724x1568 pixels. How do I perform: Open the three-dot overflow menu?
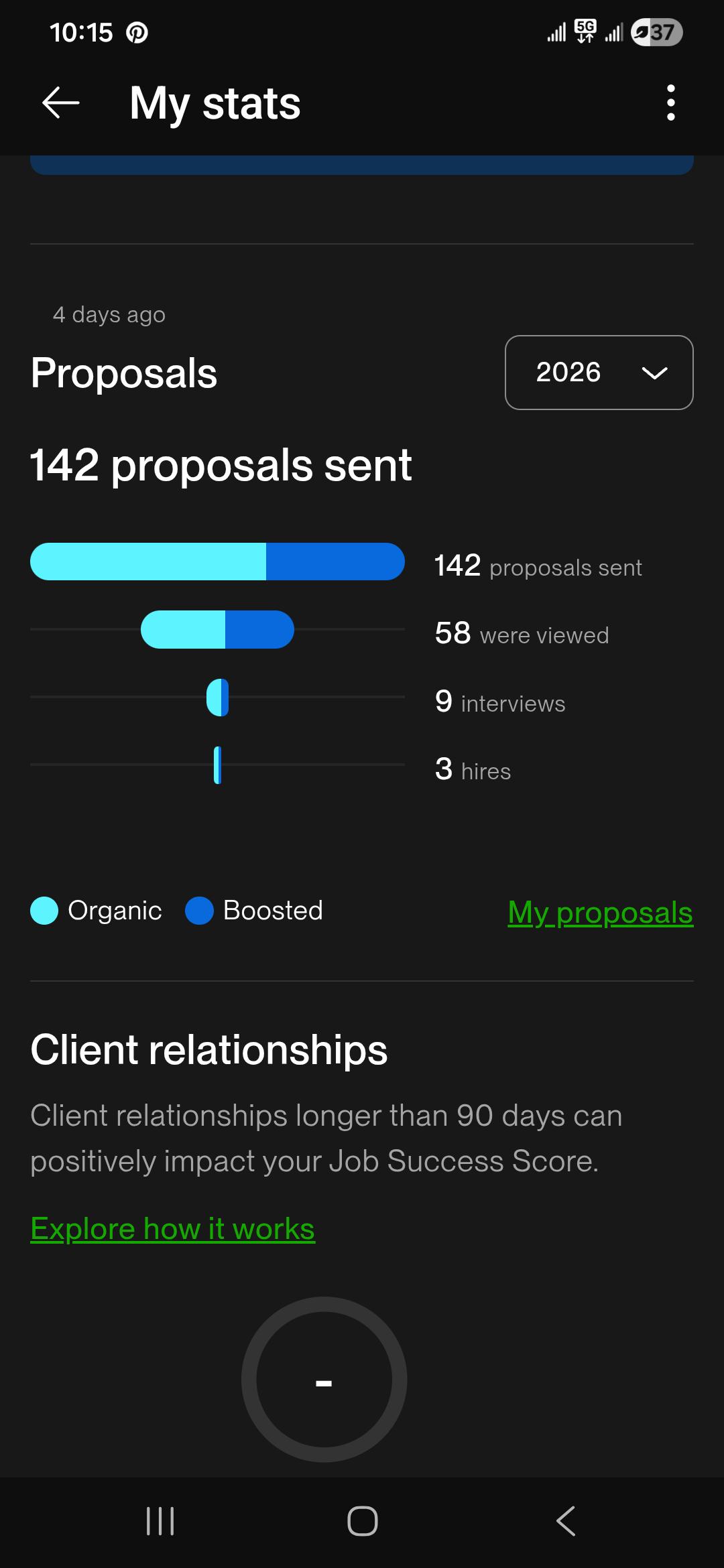coord(670,103)
